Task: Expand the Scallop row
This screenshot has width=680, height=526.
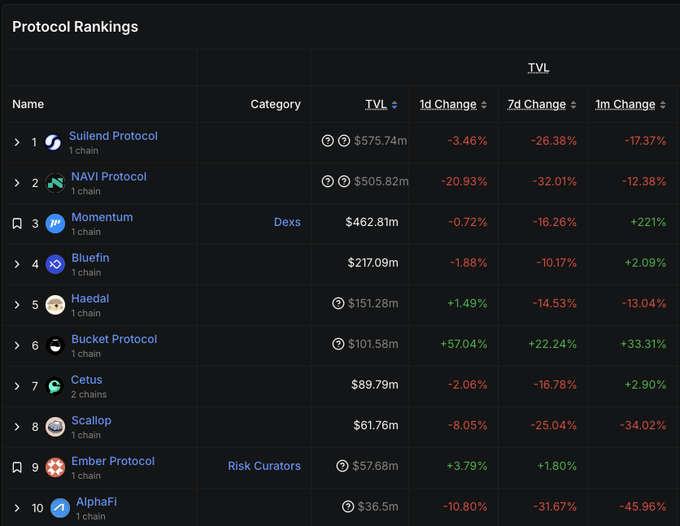Action: (x=17, y=427)
